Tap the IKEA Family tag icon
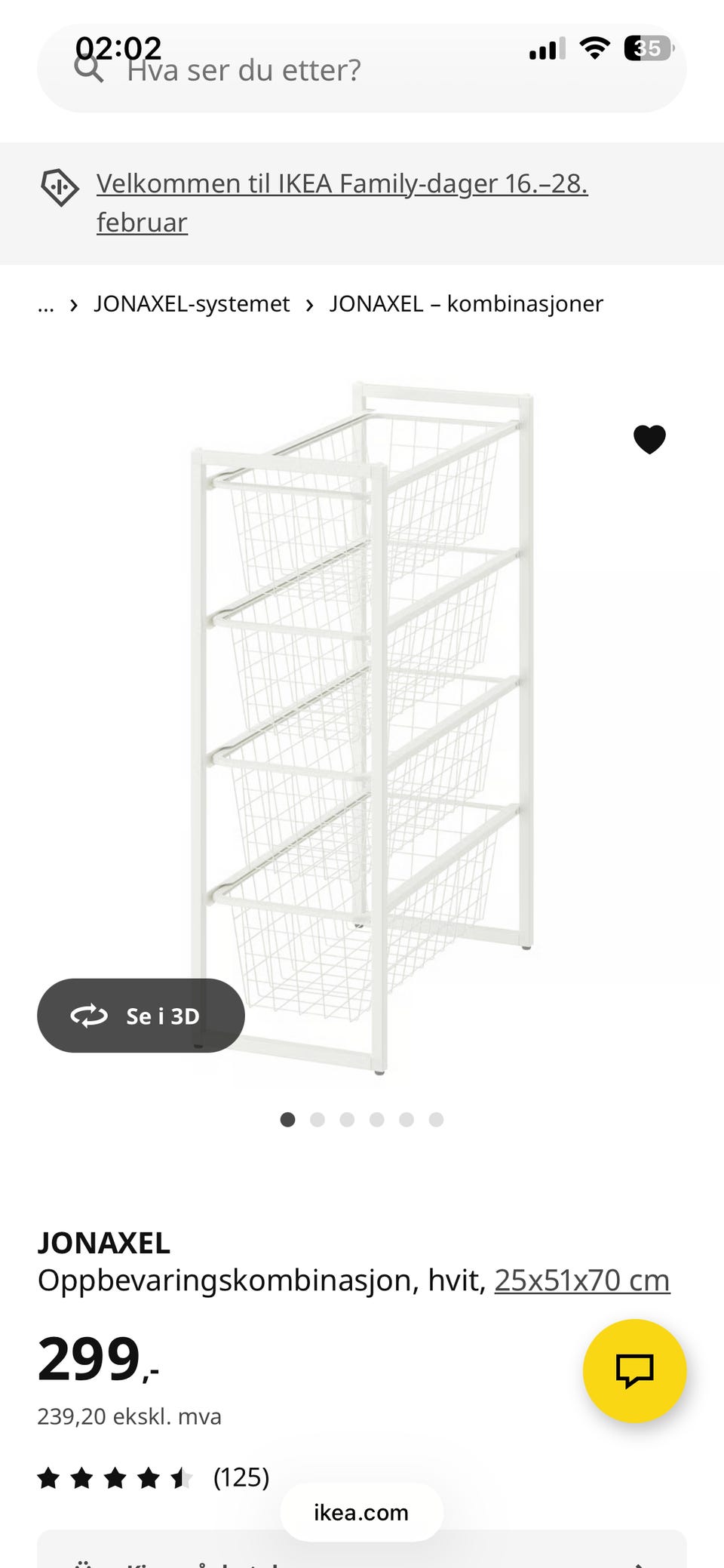 coord(60,187)
